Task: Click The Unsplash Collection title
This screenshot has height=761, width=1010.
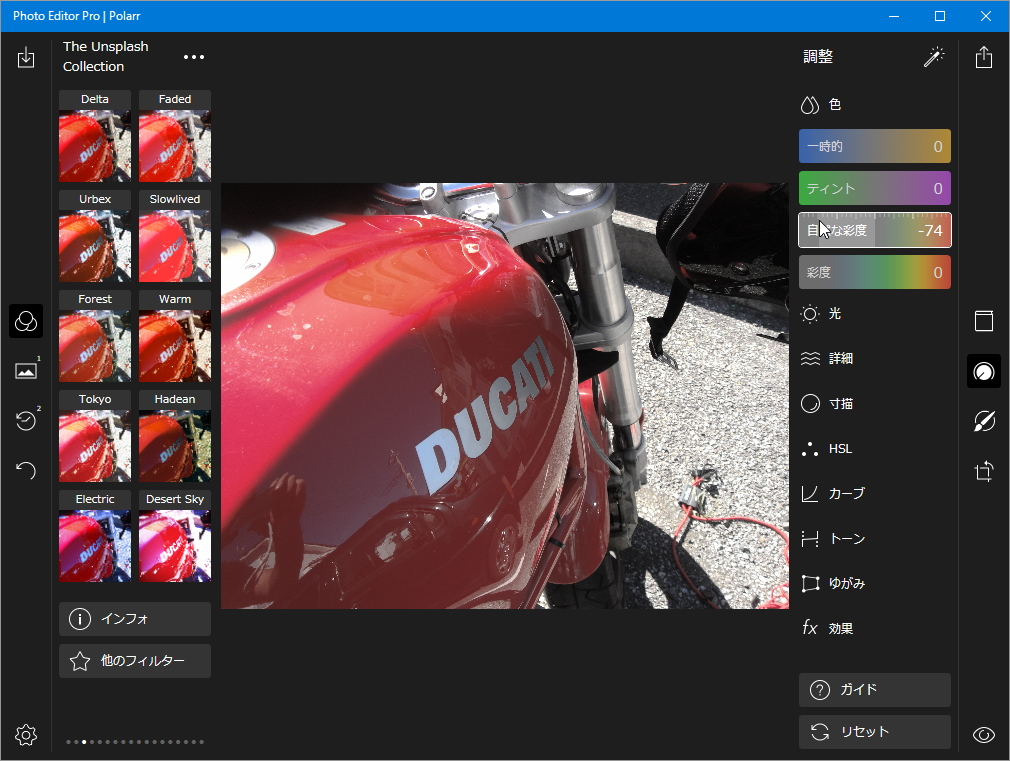Action: coord(106,56)
